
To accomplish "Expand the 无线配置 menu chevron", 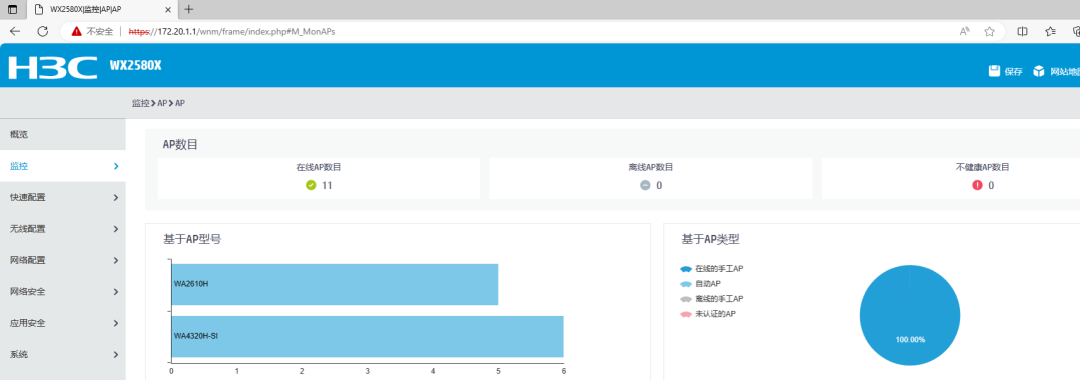I will [x=116, y=229].
